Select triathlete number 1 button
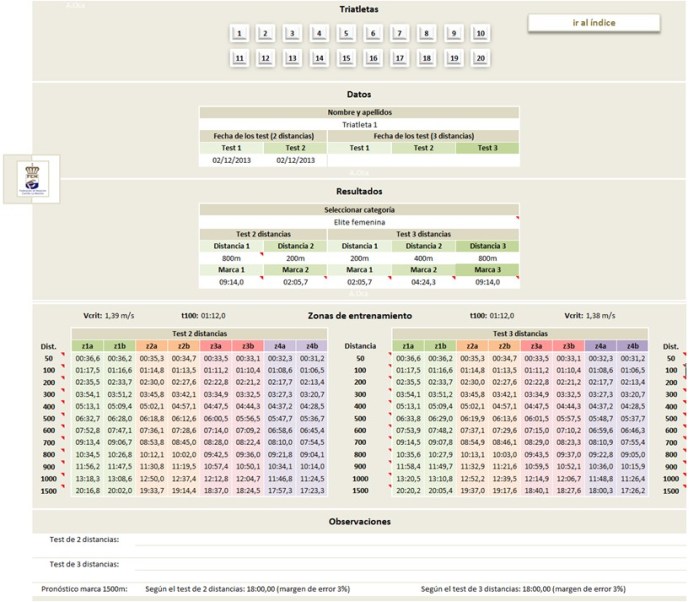This screenshot has width=699, height=602. coord(239,34)
